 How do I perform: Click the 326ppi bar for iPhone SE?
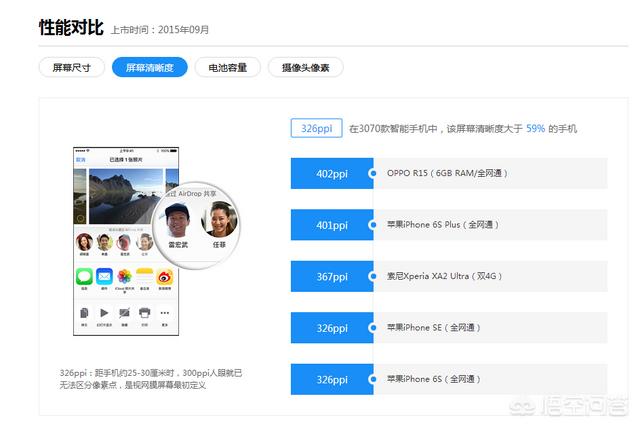[332, 328]
